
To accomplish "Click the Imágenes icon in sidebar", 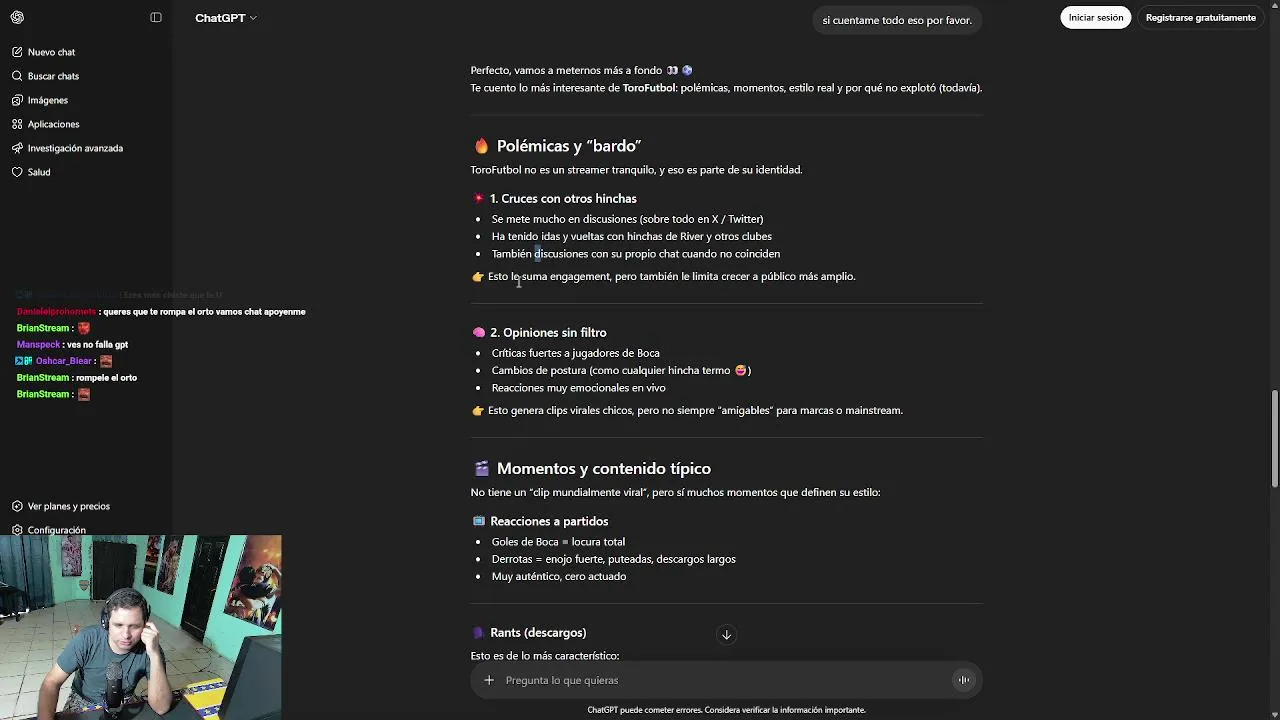I will tap(17, 100).
